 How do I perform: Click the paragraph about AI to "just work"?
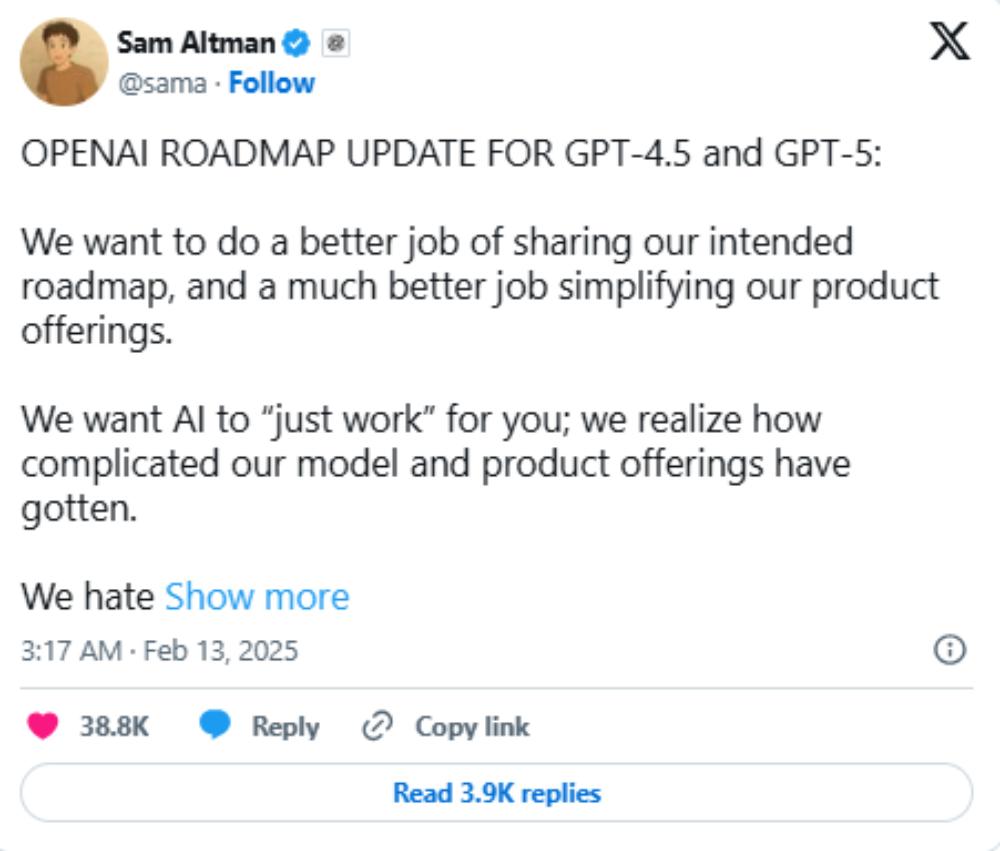435,464
